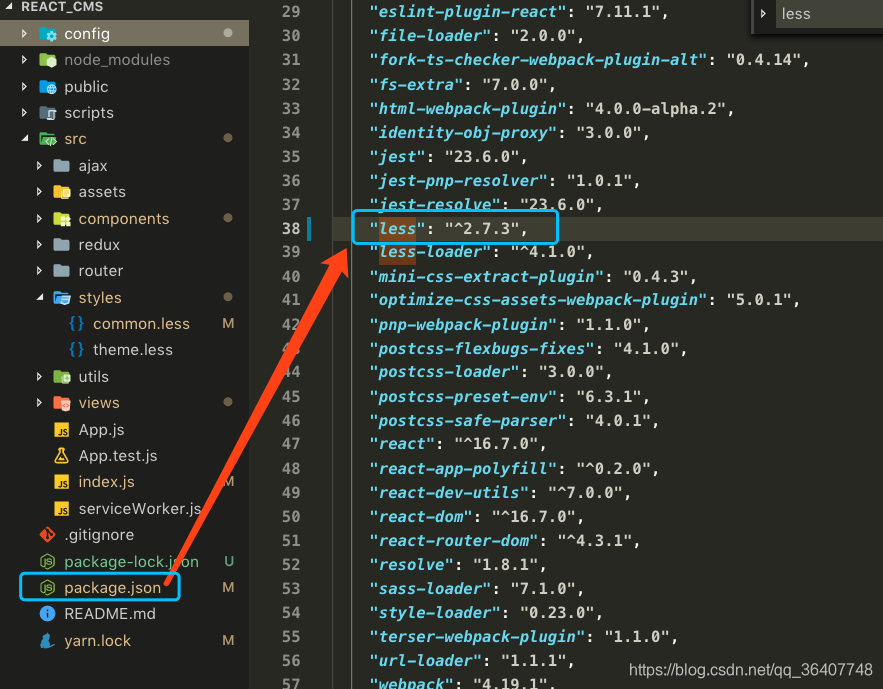Click the "less-loader" key on line 39
This screenshot has height=689, width=883.
tap(430, 252)
